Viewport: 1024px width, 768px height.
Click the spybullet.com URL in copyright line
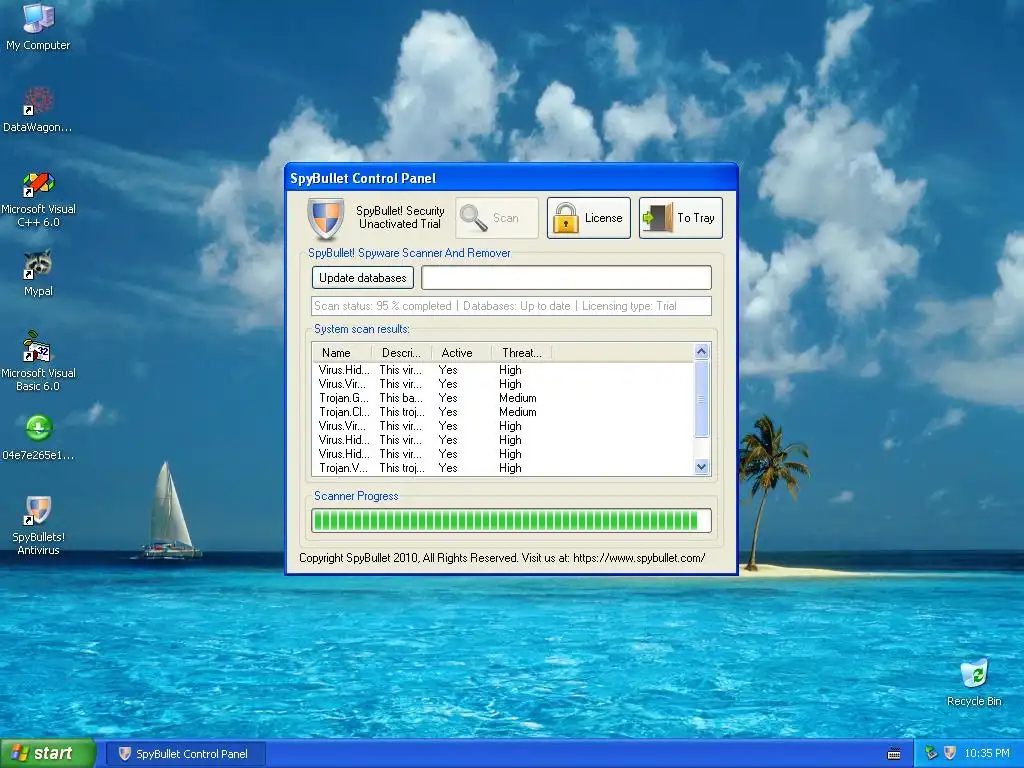[x=639, y=558]
